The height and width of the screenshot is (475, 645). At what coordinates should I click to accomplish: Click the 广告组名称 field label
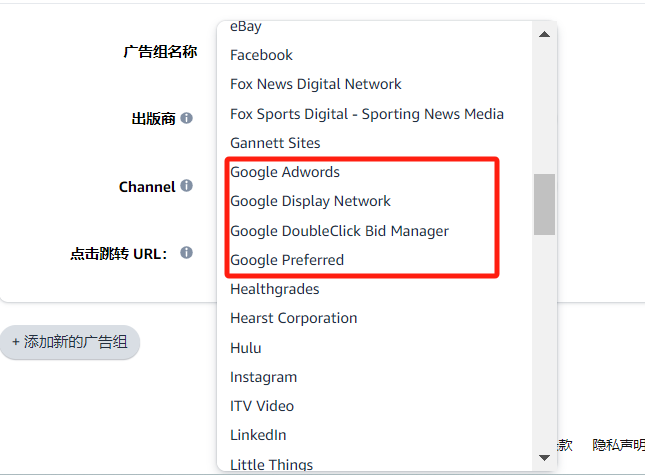click(x=160, y=52)
